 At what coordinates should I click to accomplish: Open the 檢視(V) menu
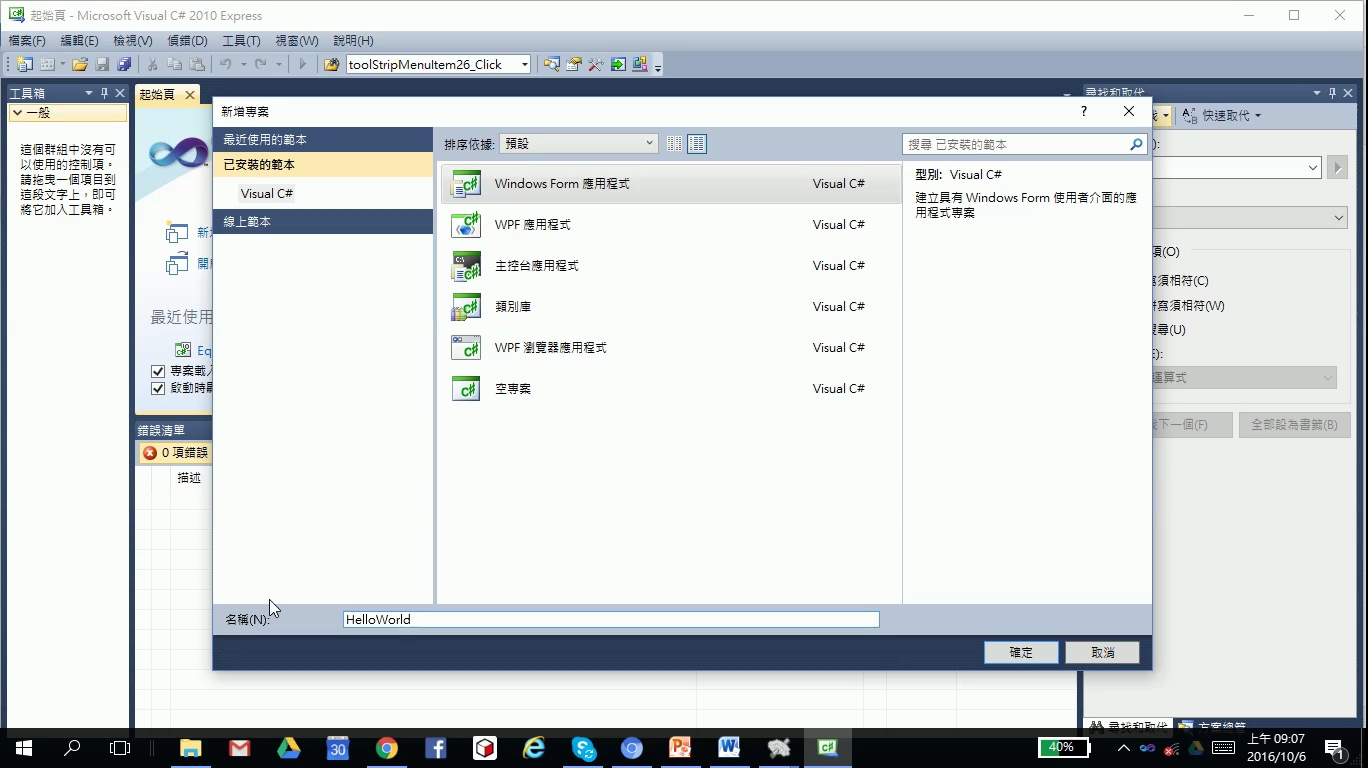pos(133,41)
